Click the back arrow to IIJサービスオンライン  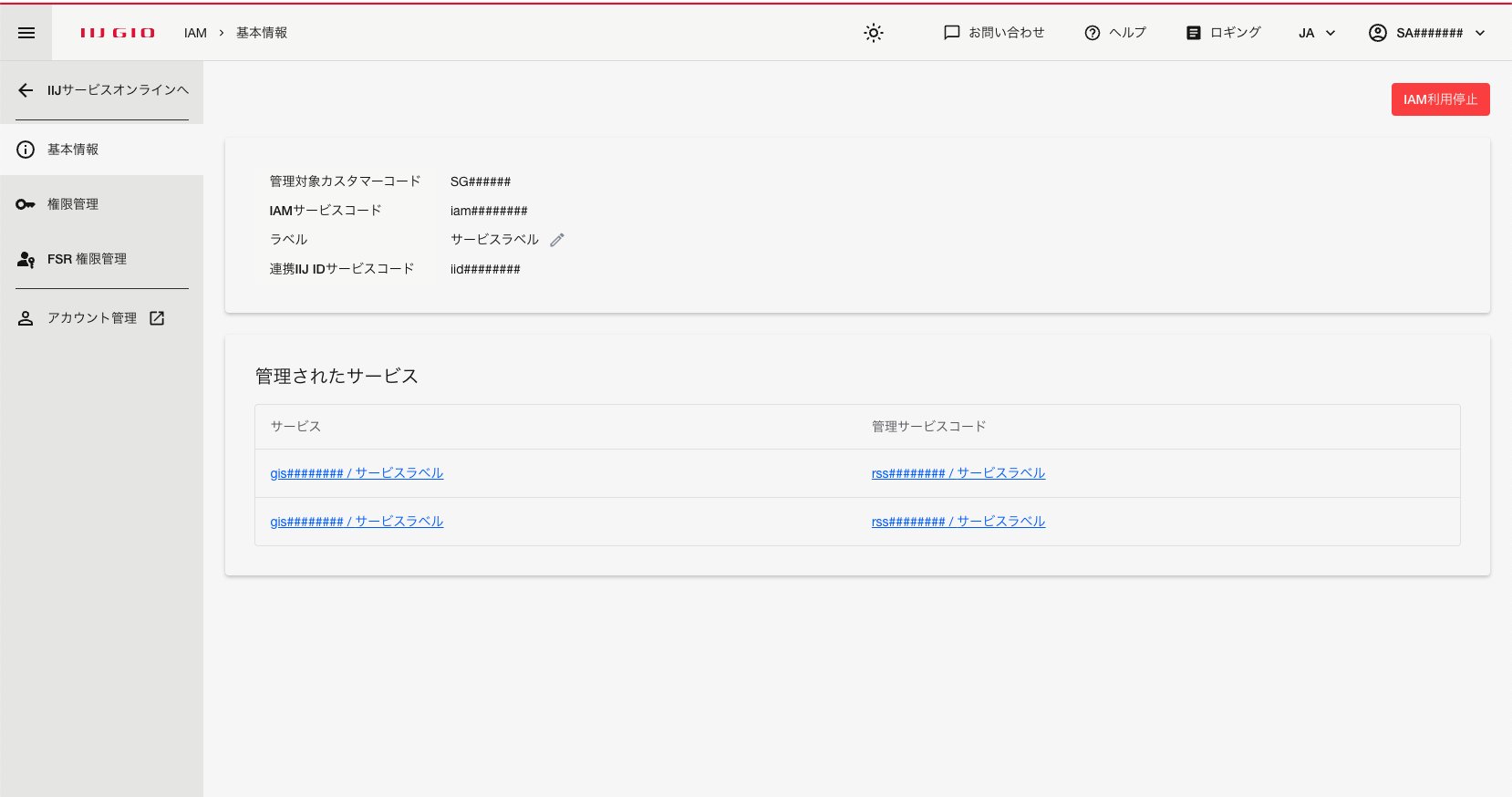coord(26,90)
